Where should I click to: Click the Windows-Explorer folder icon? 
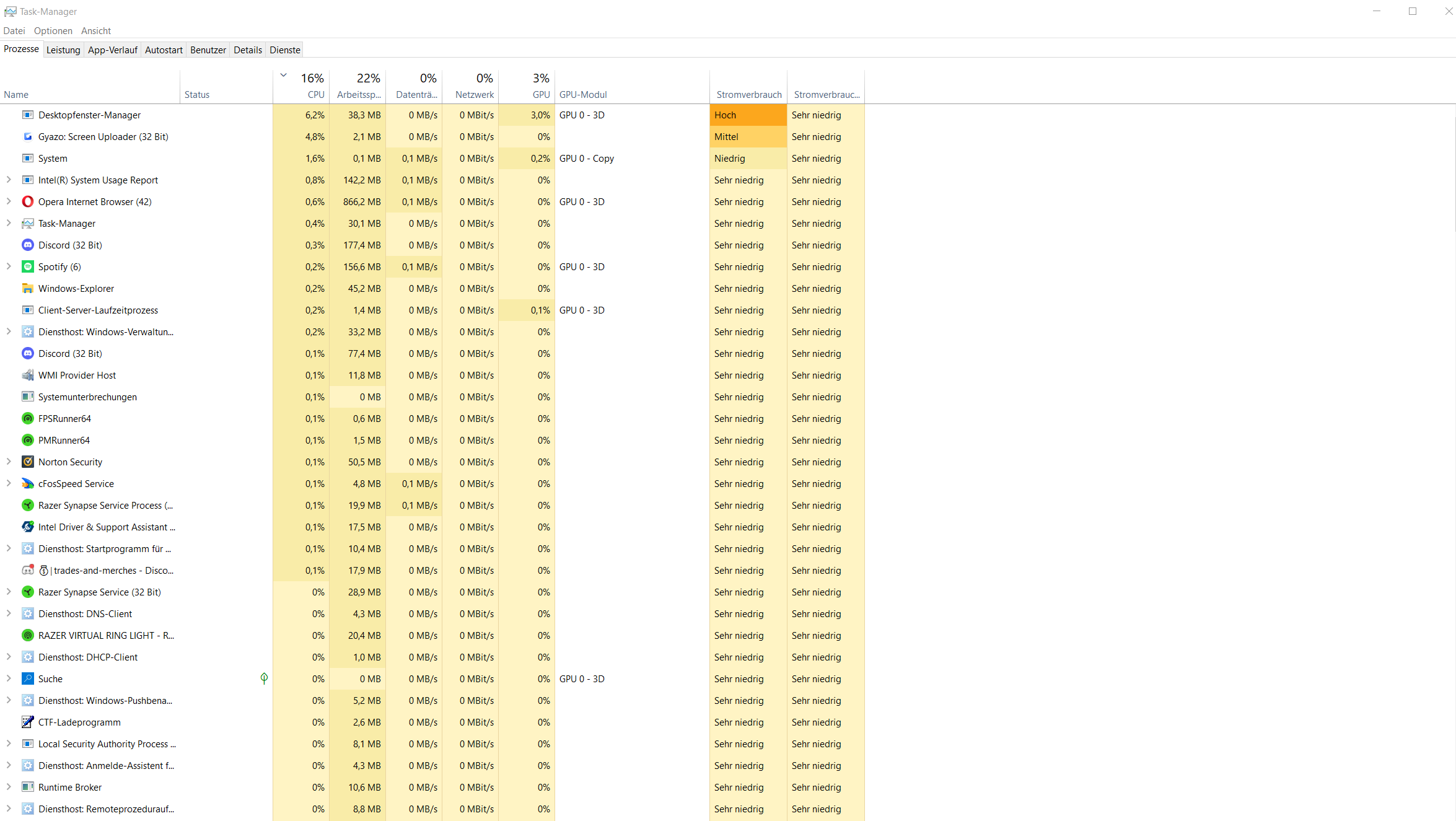pyautogui.click(x=28, y=289)
